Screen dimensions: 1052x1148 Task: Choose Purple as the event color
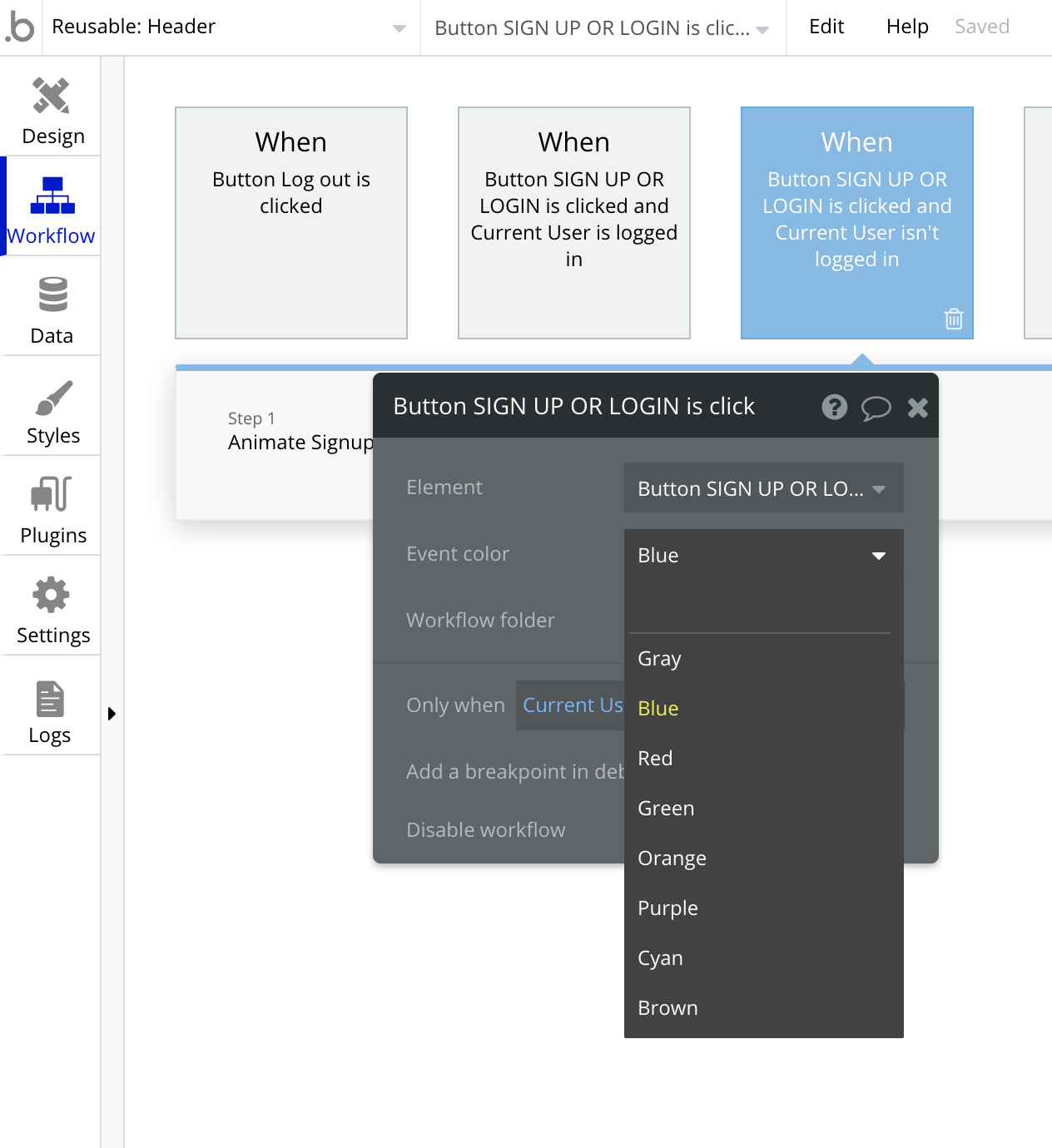667,908
